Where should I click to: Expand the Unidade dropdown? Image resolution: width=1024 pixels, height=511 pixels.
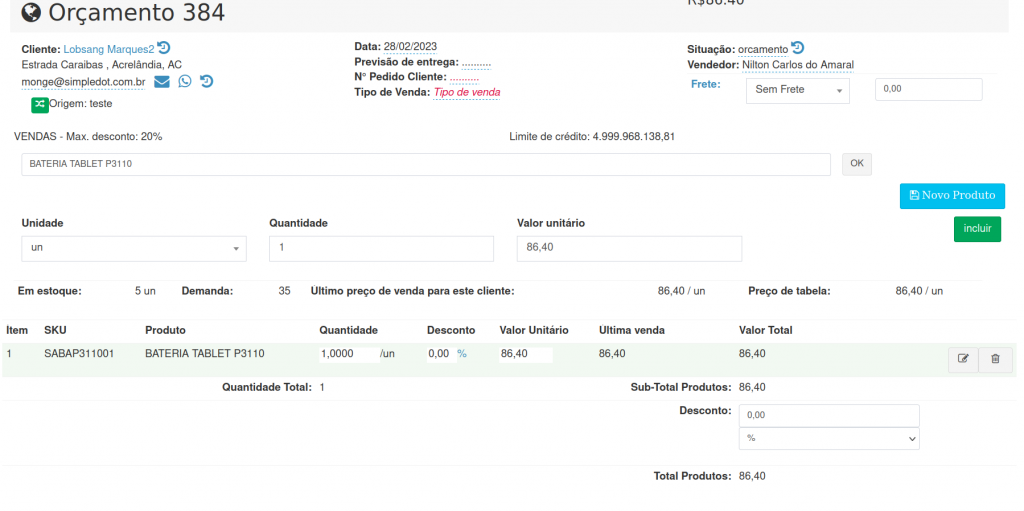133,248
